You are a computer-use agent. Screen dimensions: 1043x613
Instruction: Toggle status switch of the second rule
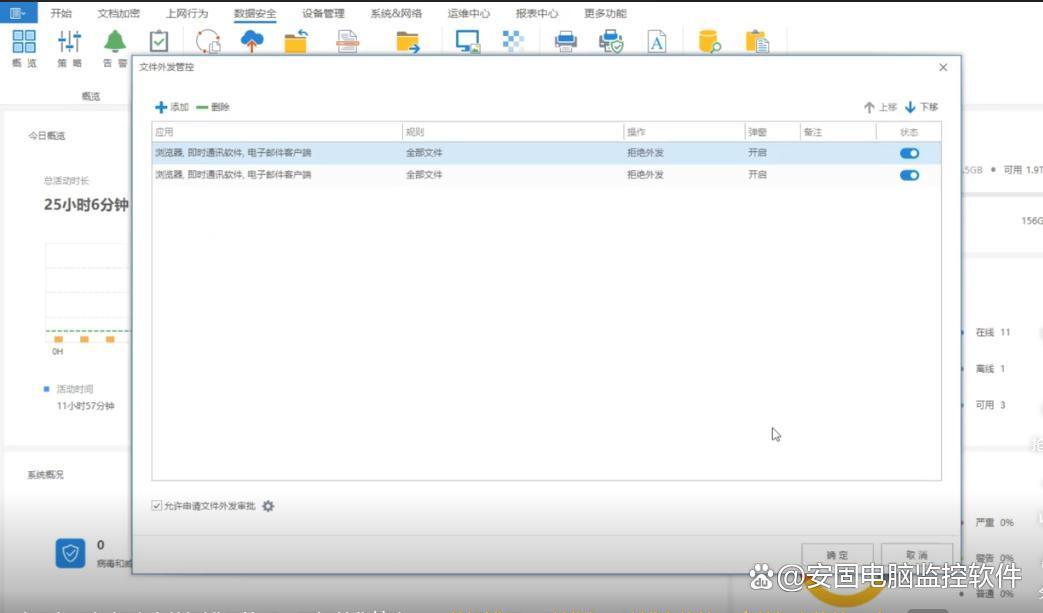(909, 175)
